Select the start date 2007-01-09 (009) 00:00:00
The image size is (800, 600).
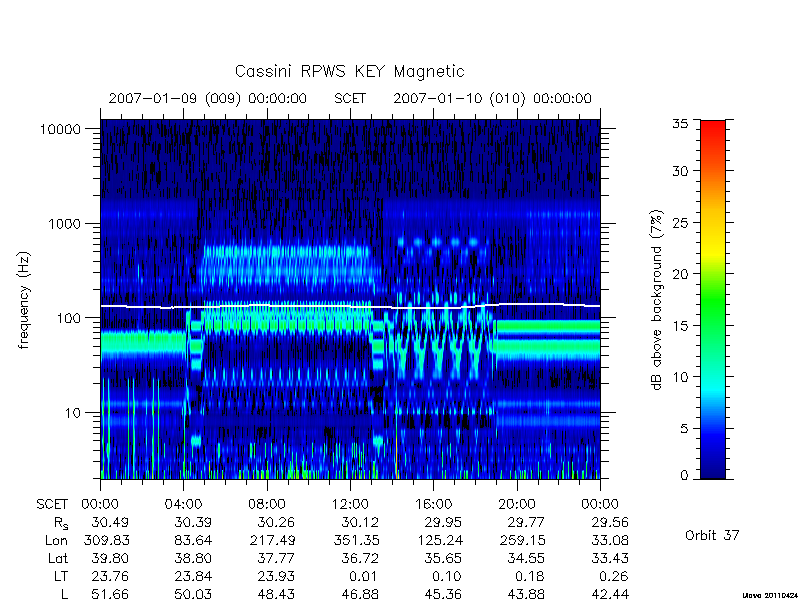tap(208, 98)
